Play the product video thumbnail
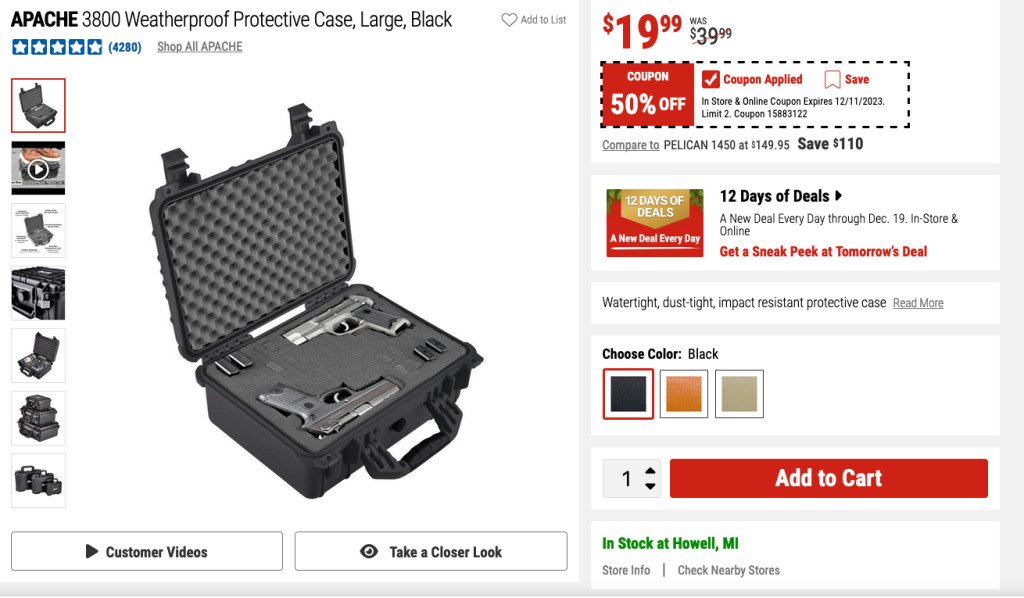1024x598 pixels. click(x=38, y=168)
